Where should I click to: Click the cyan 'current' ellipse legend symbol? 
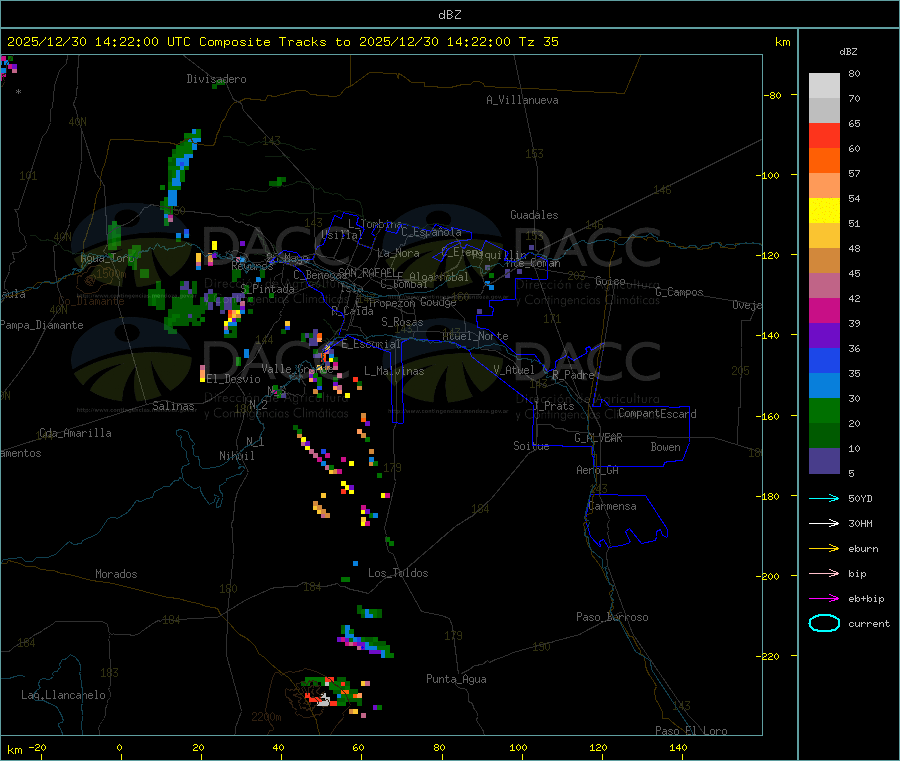tap(824, 623)
